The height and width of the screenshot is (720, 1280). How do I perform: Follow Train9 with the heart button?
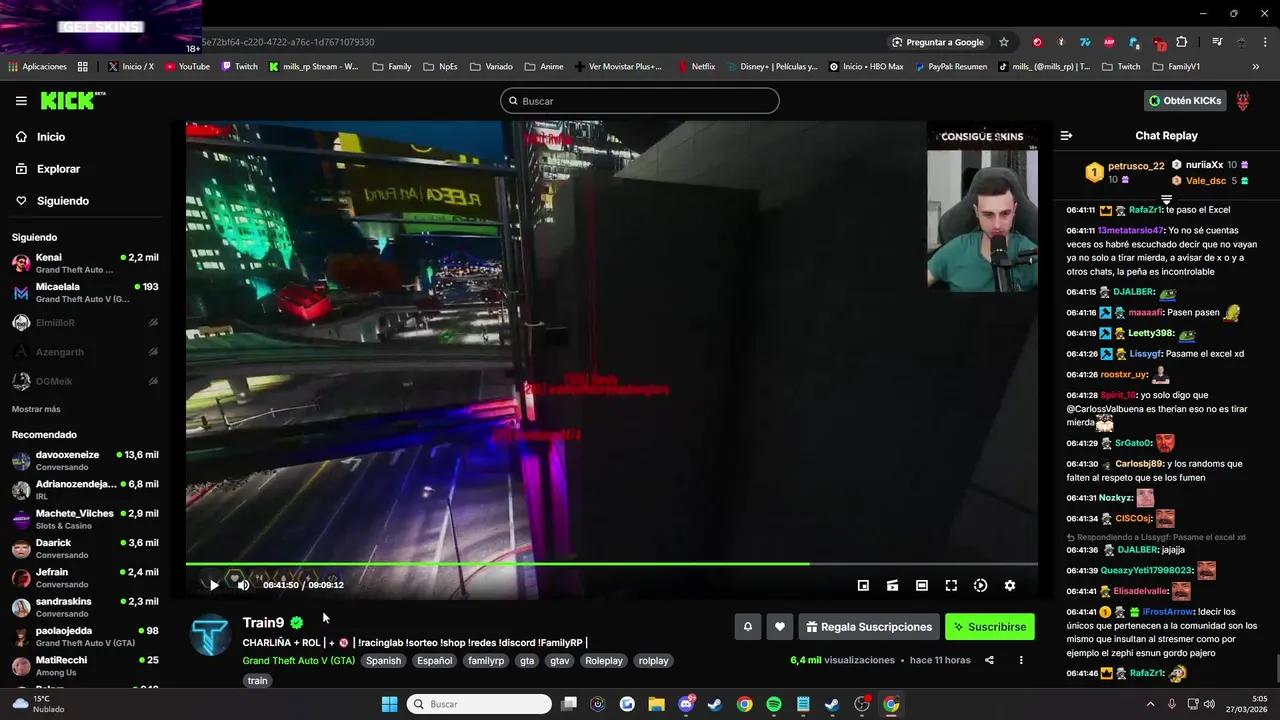780,627
